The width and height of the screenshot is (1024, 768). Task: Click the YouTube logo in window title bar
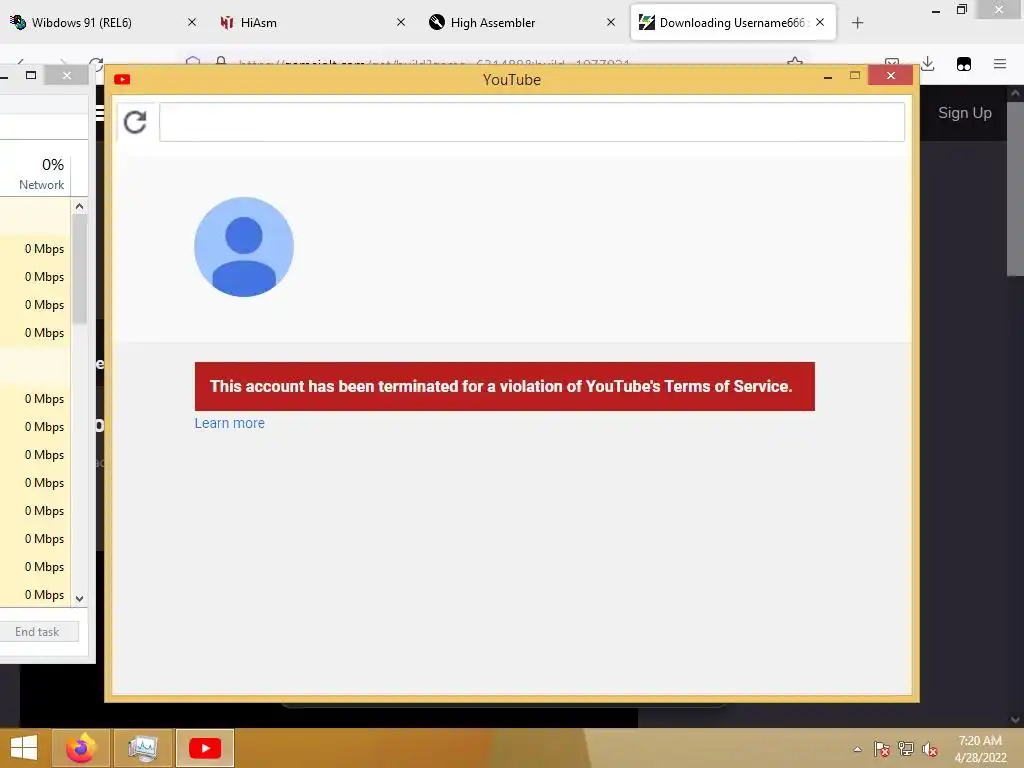(122, 79)
